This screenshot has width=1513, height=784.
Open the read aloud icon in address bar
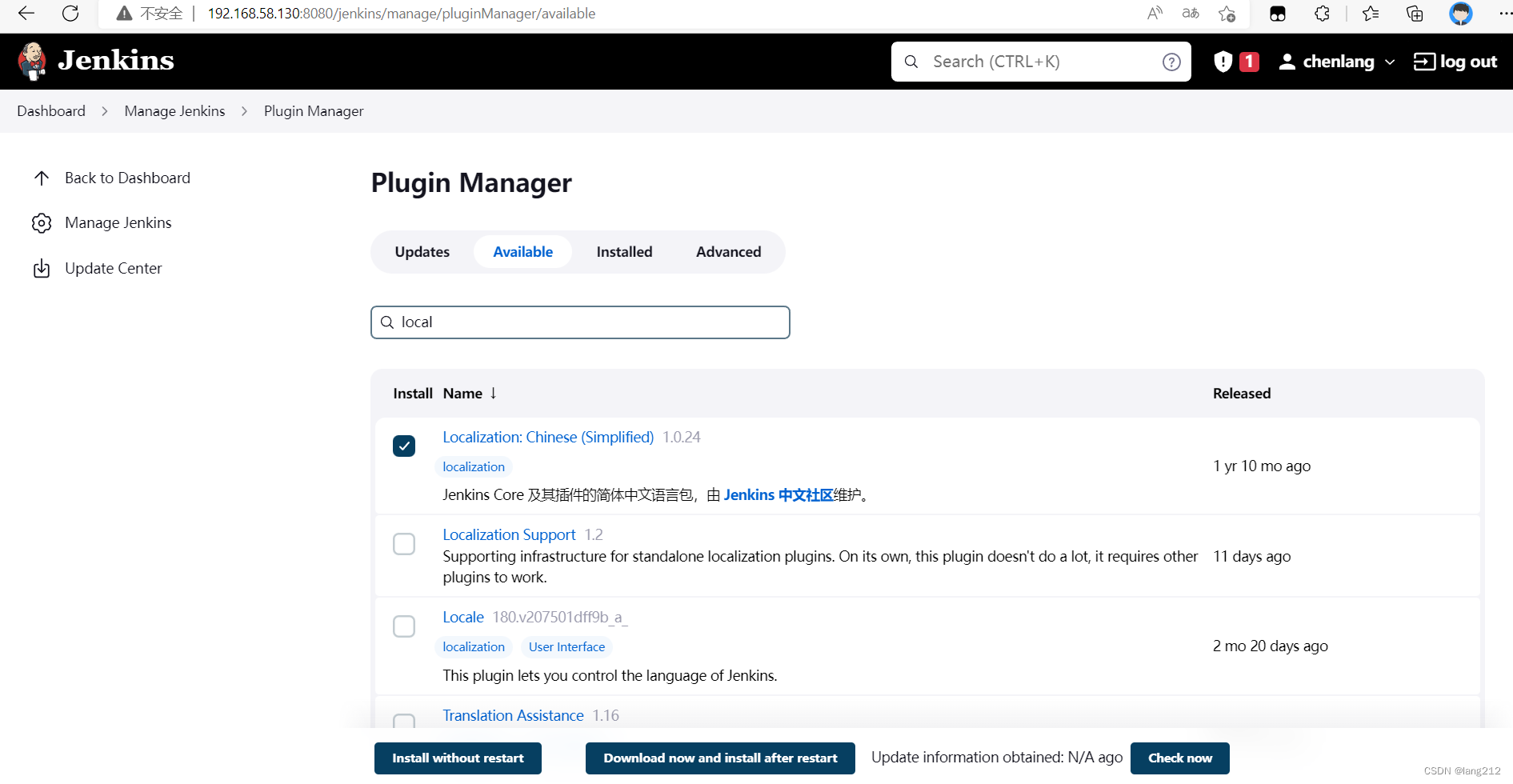click(1155, 14)
